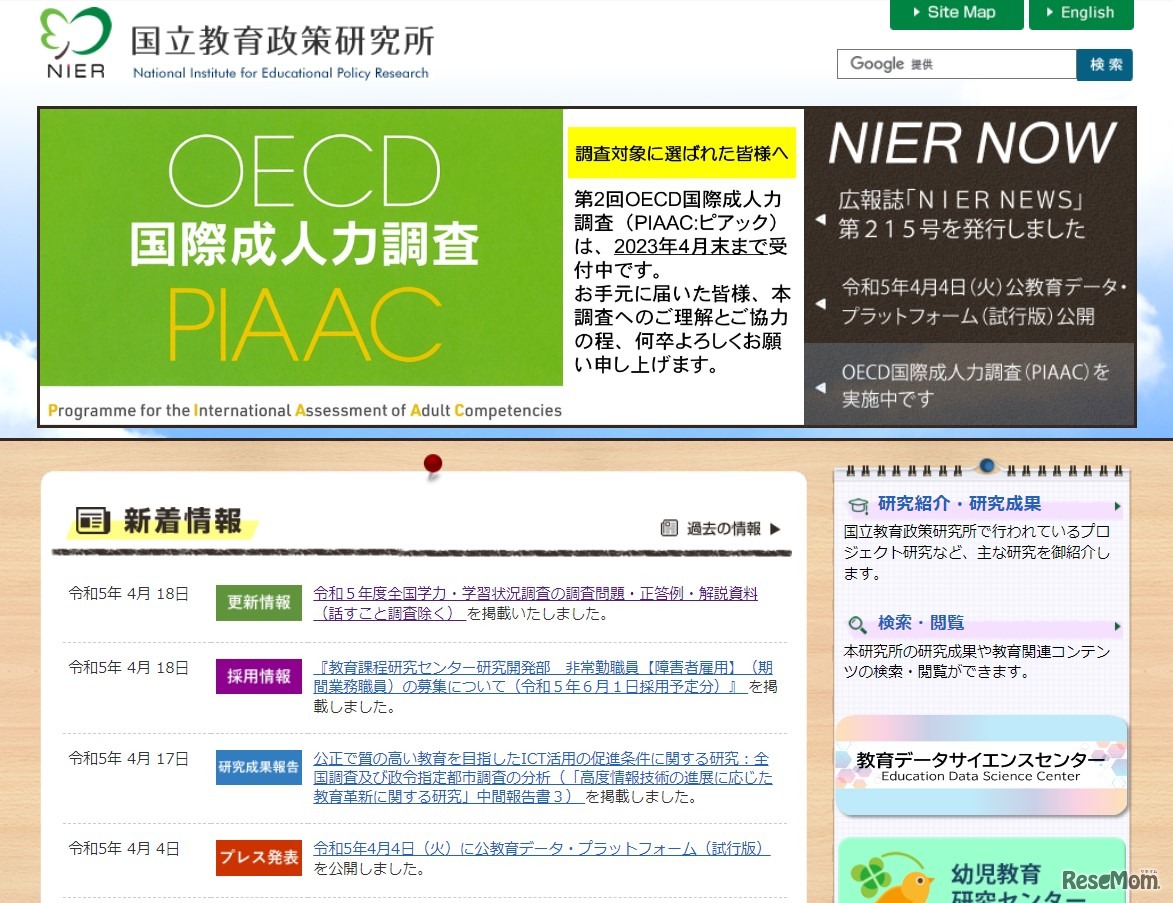Click the purple 採用情報 tag

258,676
